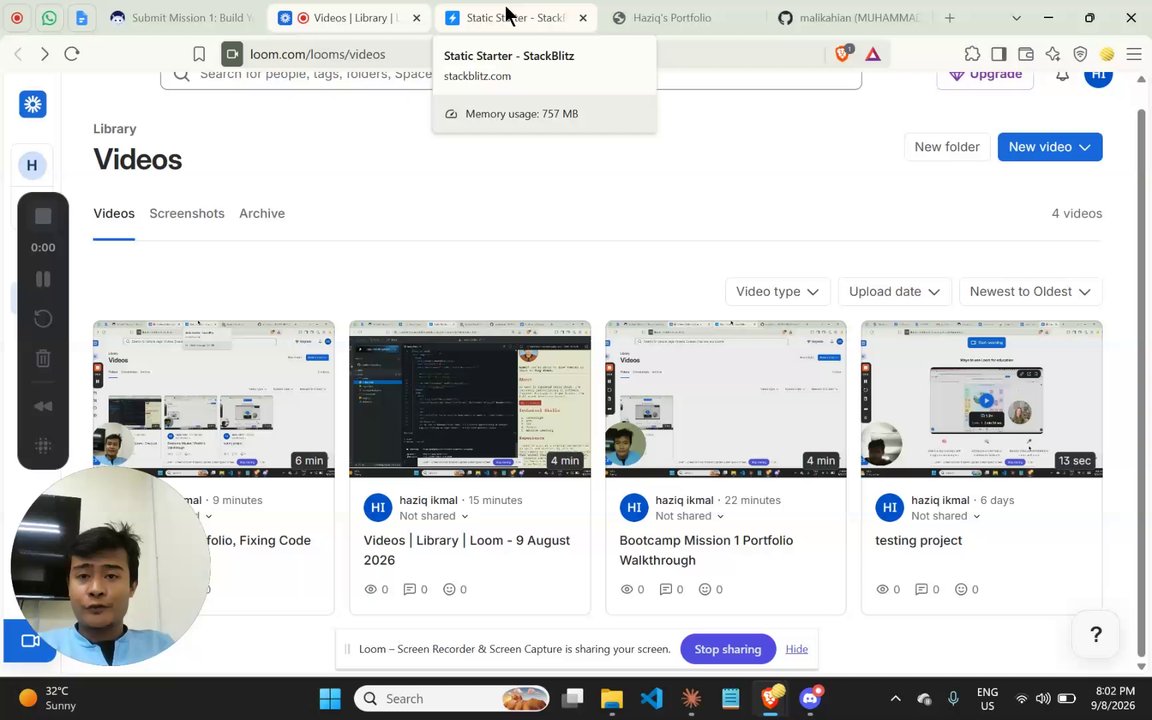This screenshot has width=1152, height=720.
Task: Open File Explorer from taskbar
Action: tap(611, 699)
